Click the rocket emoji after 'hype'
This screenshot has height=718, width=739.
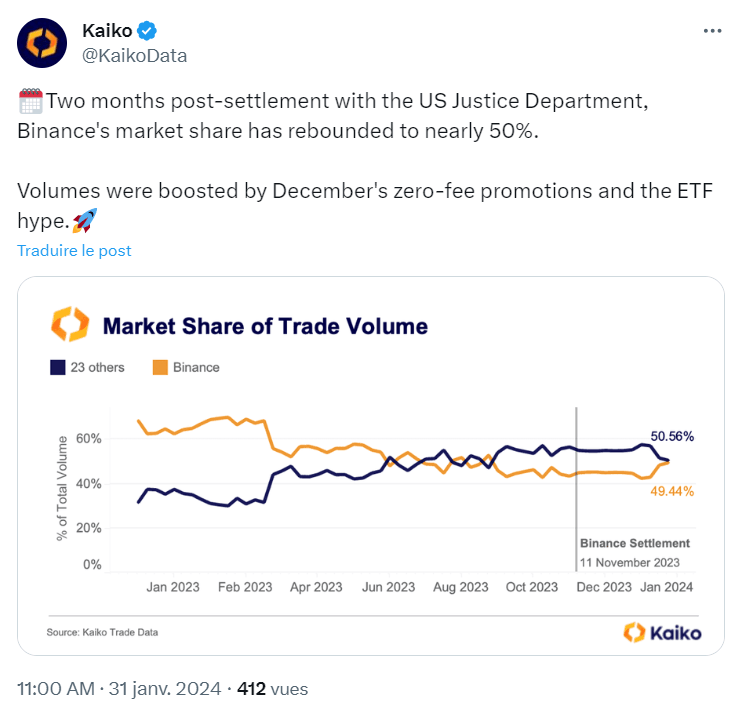click(85, 222)
